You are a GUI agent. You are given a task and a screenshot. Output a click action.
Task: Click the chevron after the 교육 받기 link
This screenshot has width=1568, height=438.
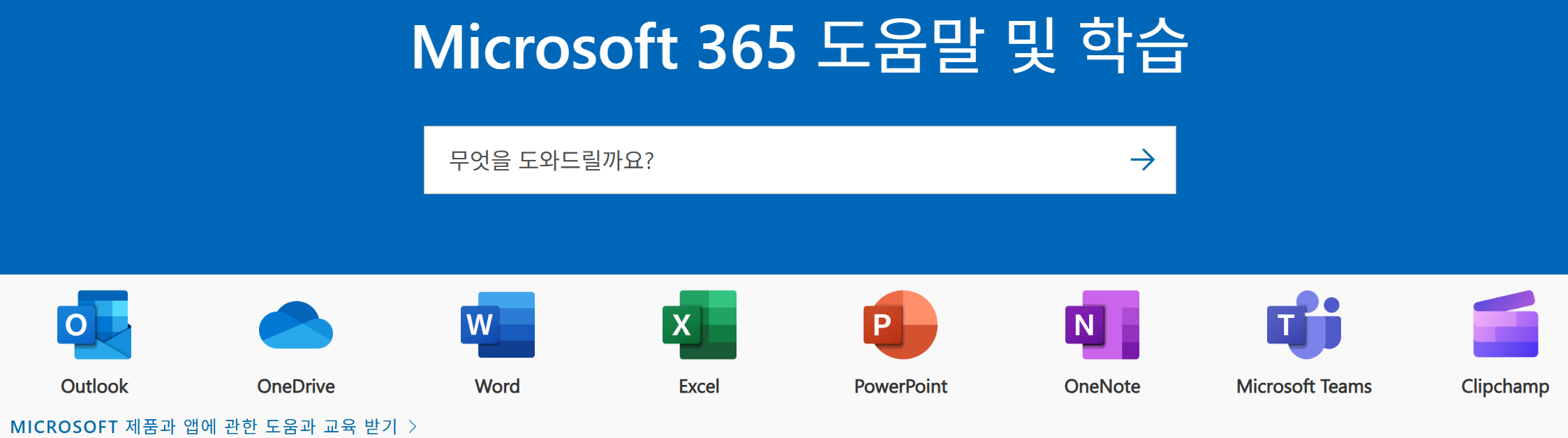click(413, 426)
